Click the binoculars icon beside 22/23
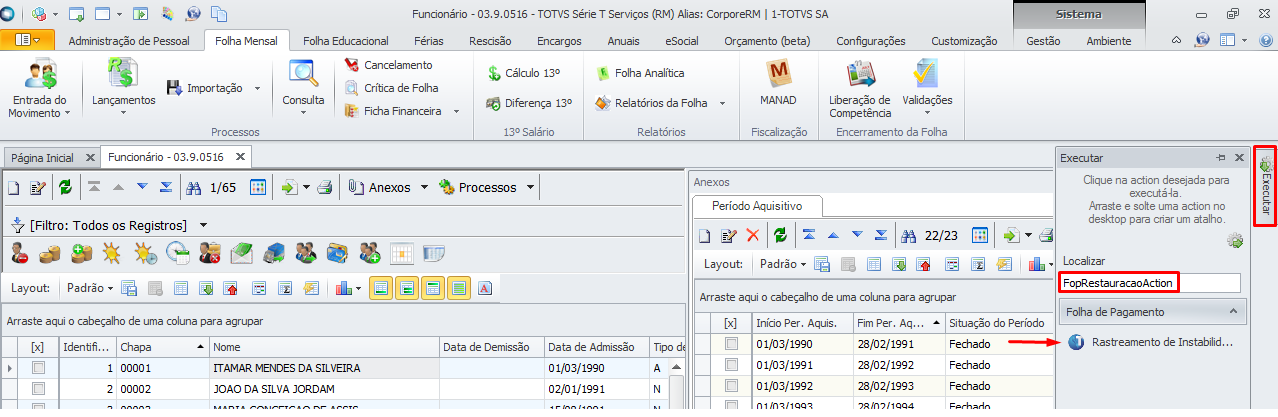1278x417 pixels. pyautogui.click(x=909, y=235)
